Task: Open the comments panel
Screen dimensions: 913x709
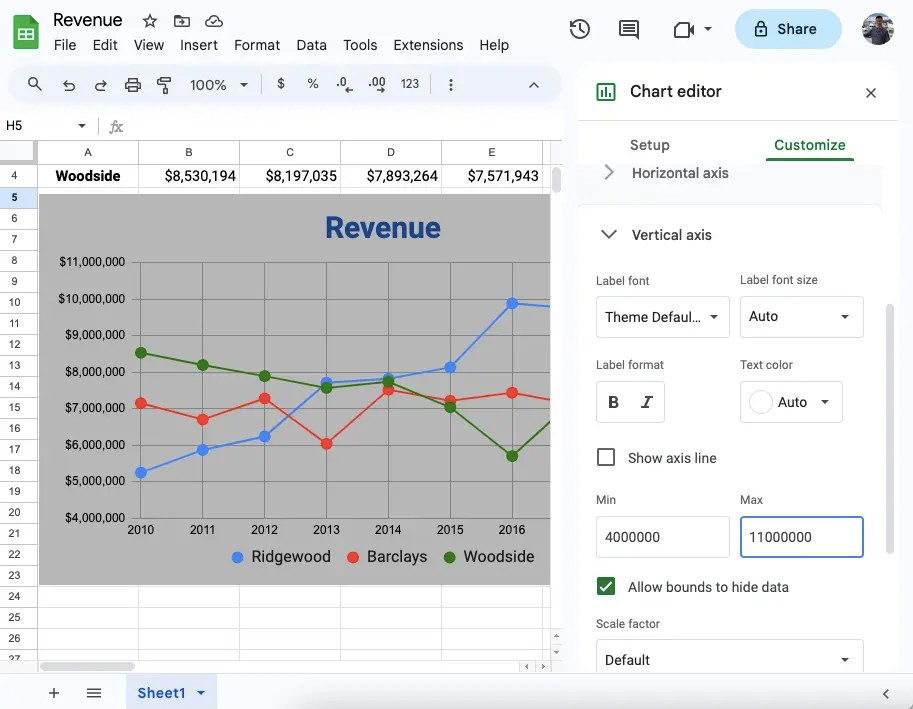Action: click(628, 29)
